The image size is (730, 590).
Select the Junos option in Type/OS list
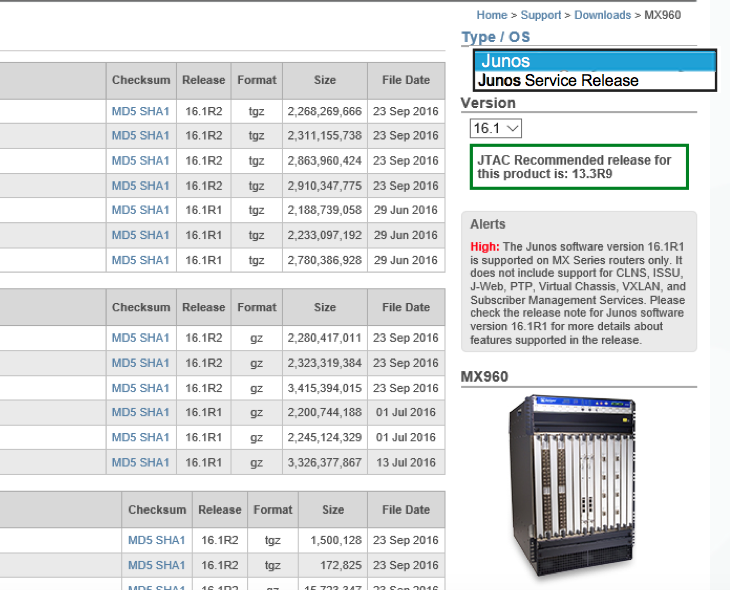point(595,61)
